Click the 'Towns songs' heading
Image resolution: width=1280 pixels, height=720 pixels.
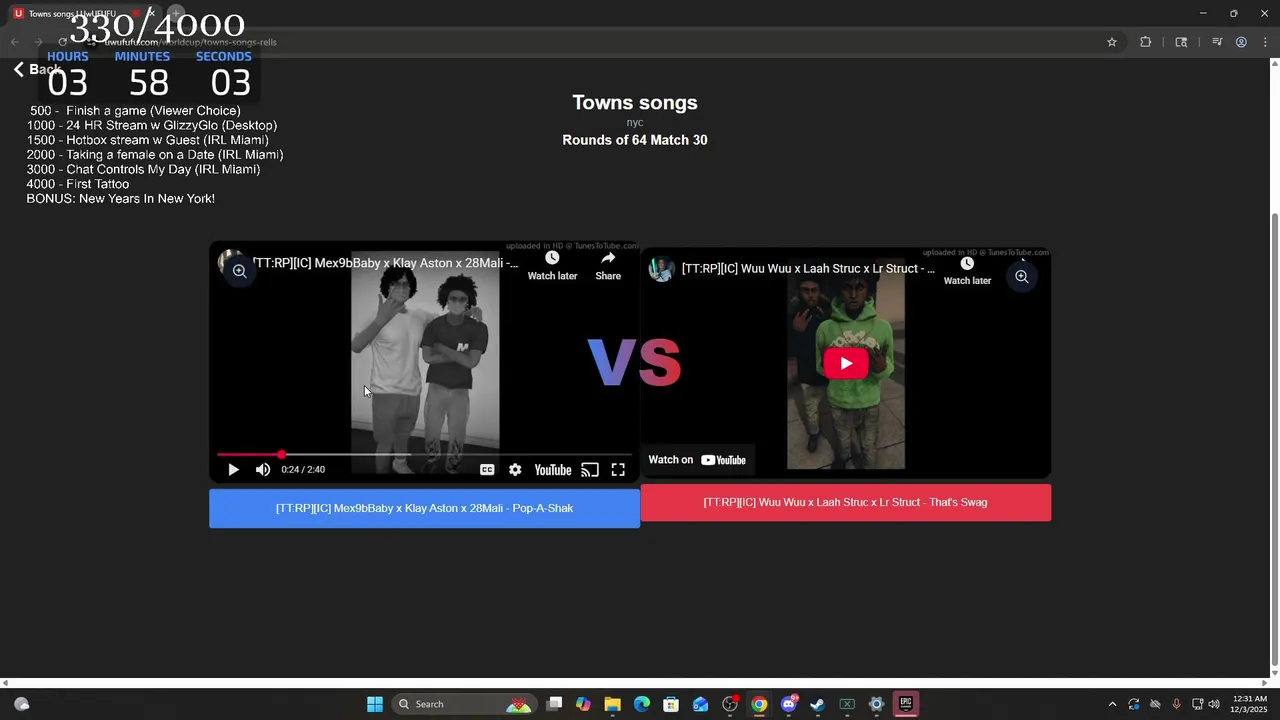point(635,102)
